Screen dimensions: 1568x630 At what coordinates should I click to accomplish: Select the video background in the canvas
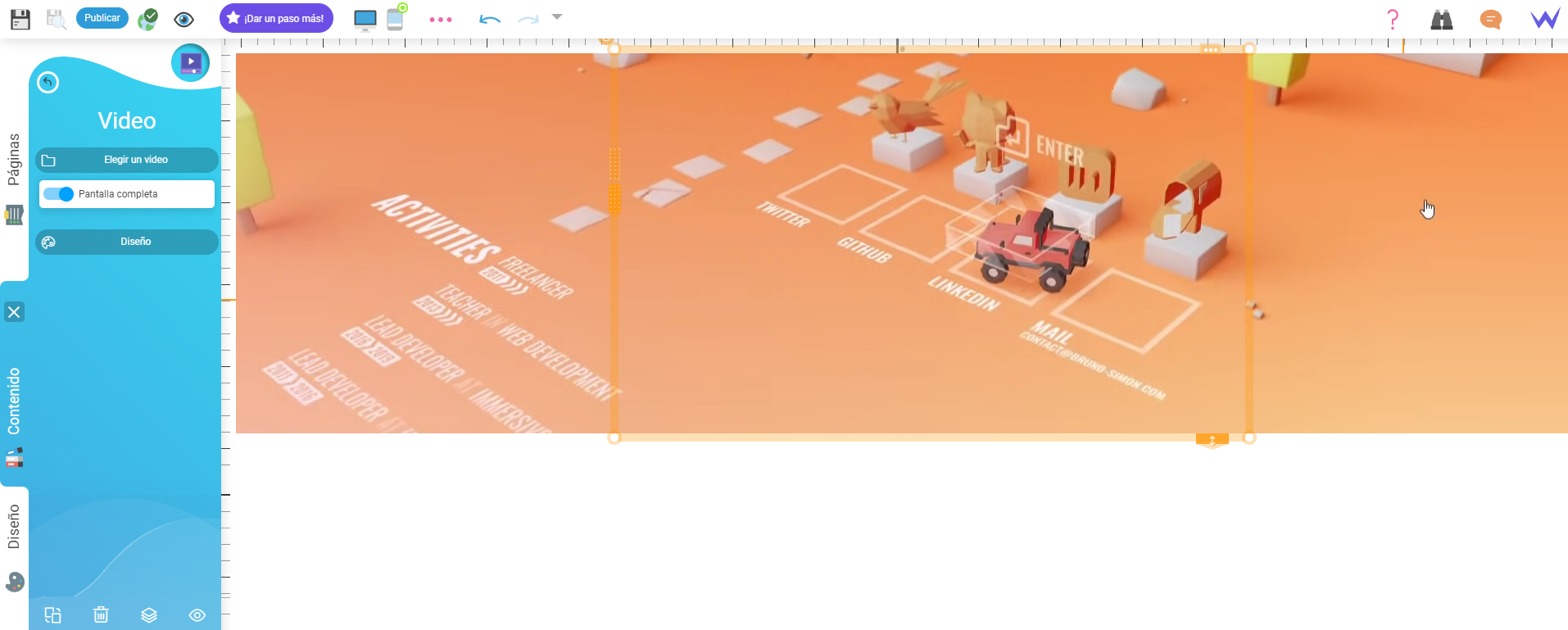pos(901,243)
